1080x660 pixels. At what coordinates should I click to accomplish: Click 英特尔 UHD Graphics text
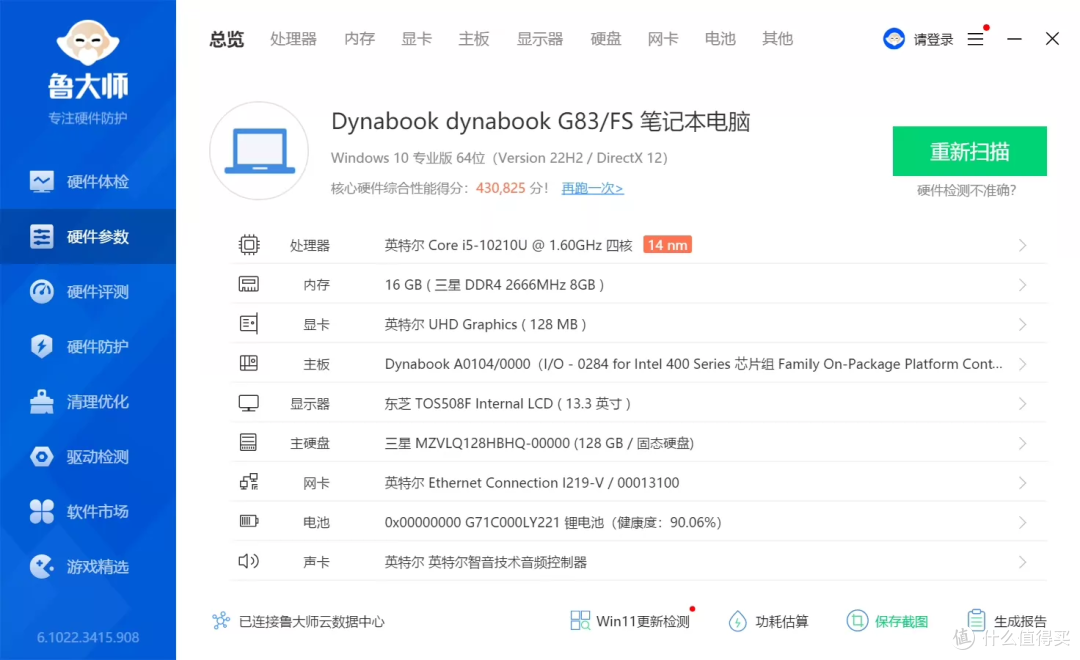[485, 324]
